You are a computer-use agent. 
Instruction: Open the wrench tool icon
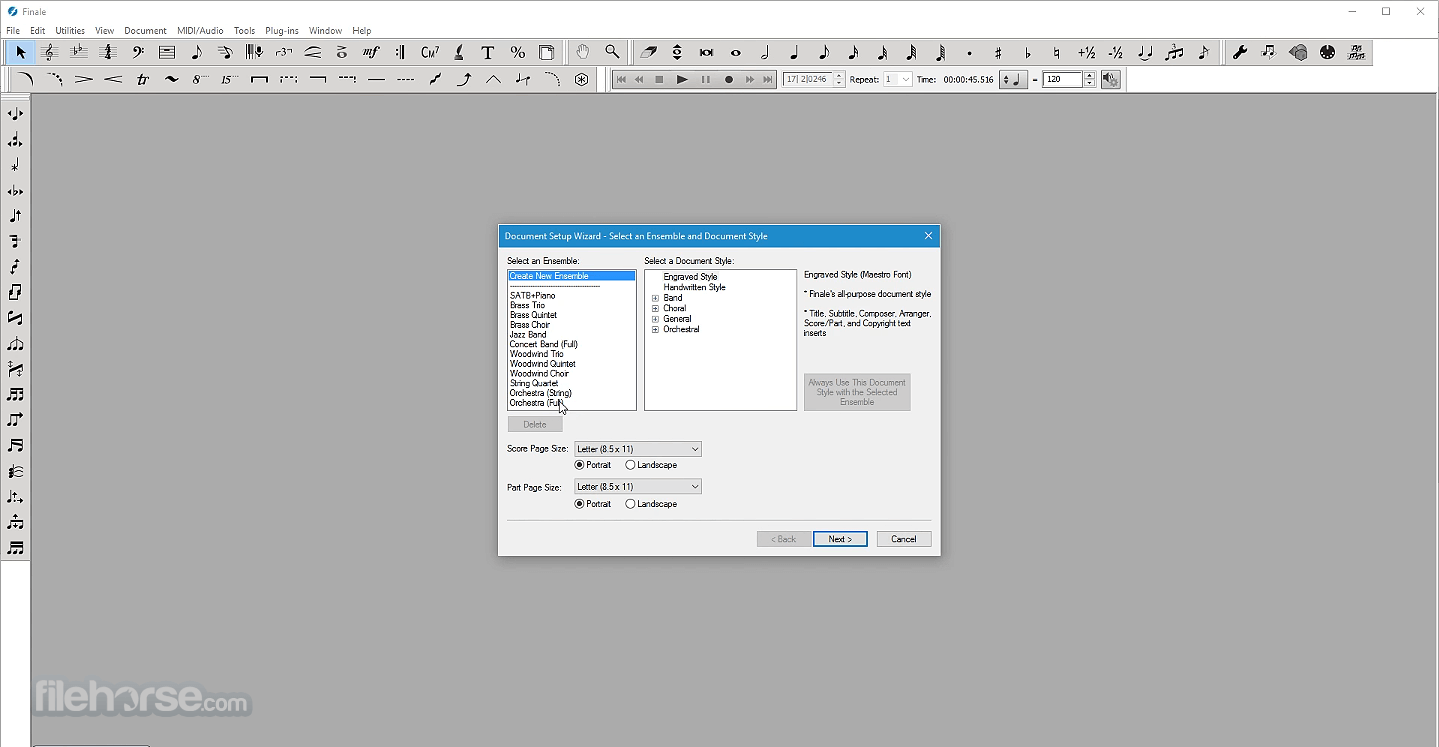(1240, 52)
